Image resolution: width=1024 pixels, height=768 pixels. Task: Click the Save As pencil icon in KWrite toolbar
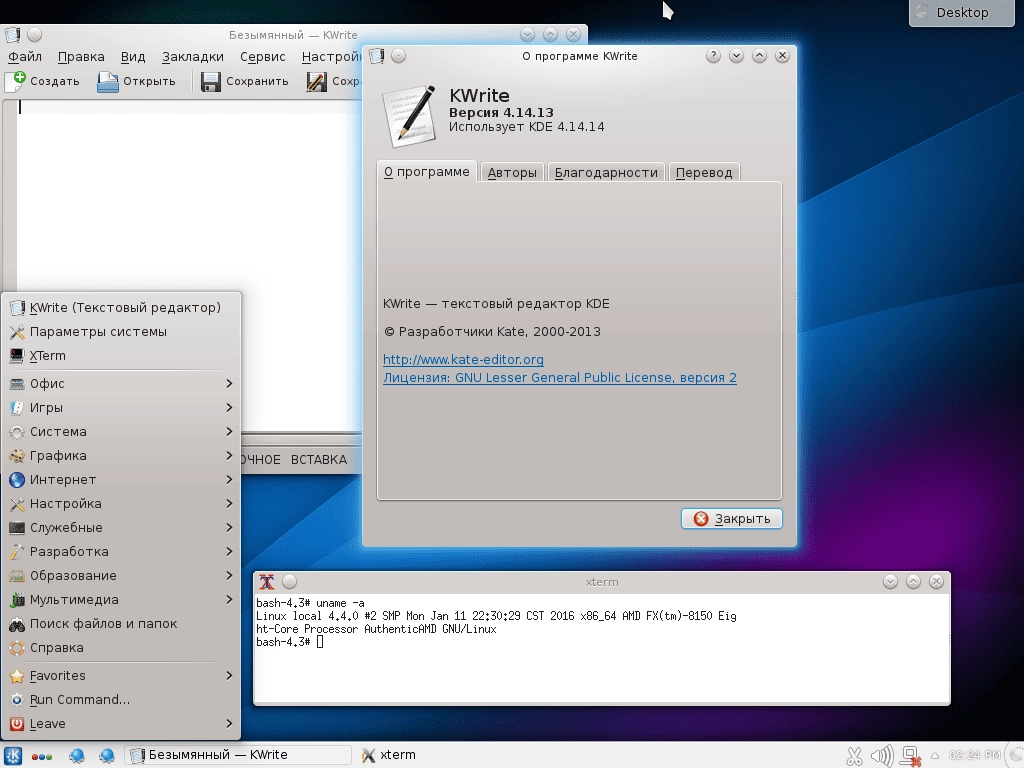pos(316,82)
